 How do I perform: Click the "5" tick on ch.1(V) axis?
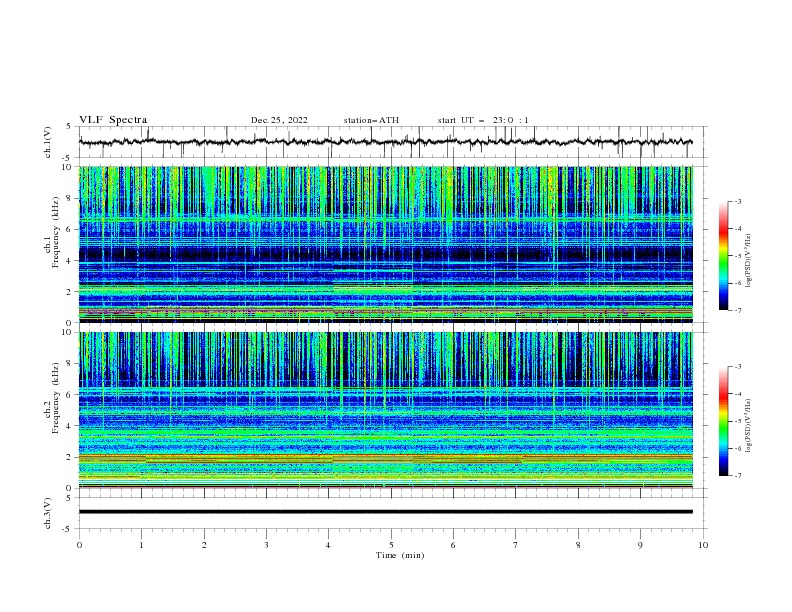pos(69,127)
